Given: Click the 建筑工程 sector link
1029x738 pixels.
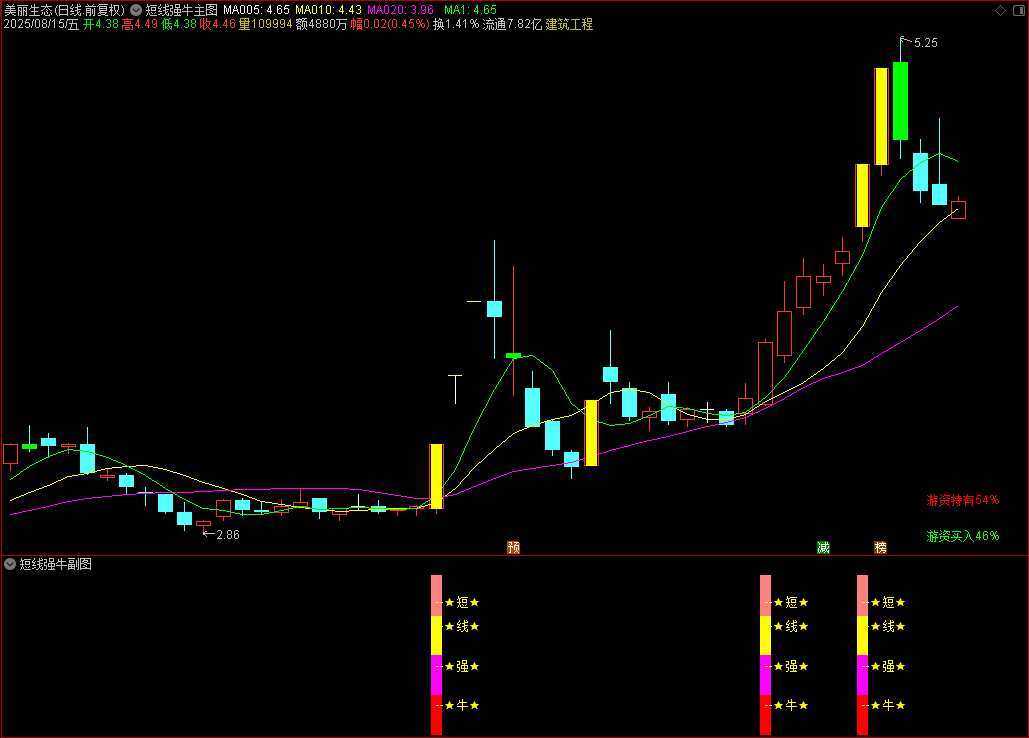Looking at the screenshot, I should coord(569,24).
